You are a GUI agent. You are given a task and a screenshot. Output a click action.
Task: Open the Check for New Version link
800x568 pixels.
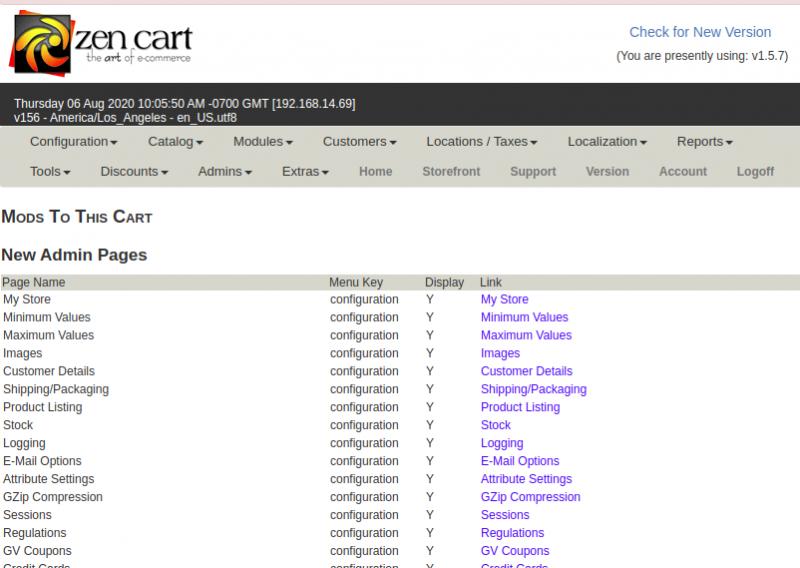[x=700, y=32]
